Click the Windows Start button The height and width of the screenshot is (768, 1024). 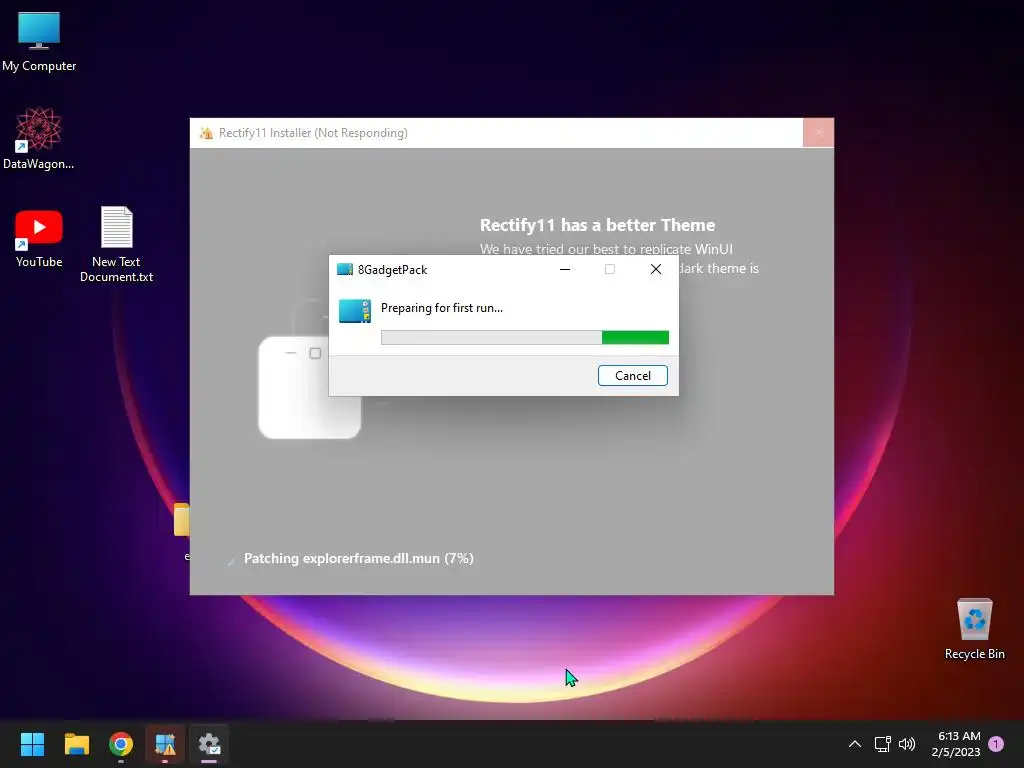tap(32, 744)
